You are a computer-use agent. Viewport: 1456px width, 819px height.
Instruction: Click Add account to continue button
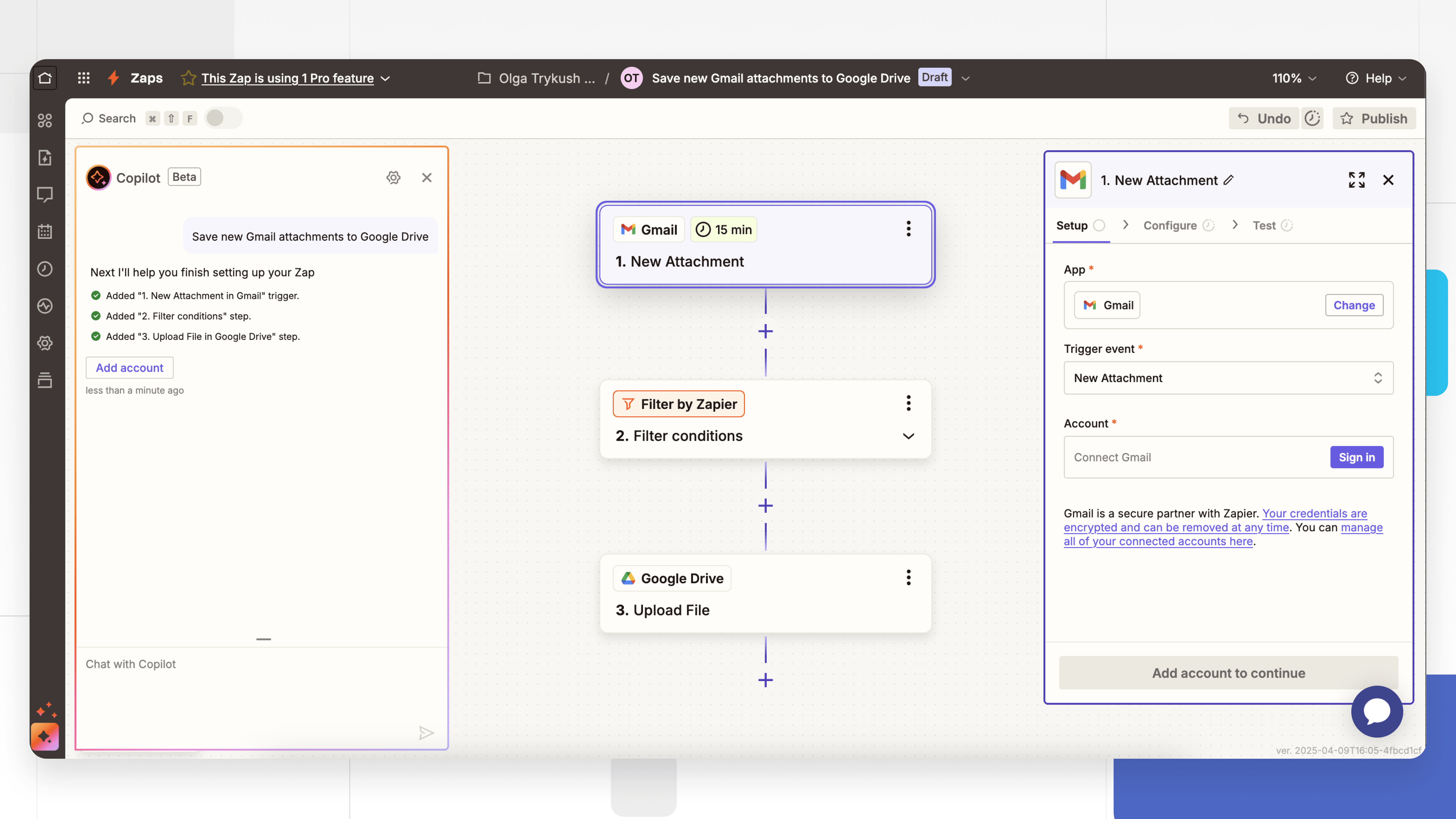tap(1228, 673)
